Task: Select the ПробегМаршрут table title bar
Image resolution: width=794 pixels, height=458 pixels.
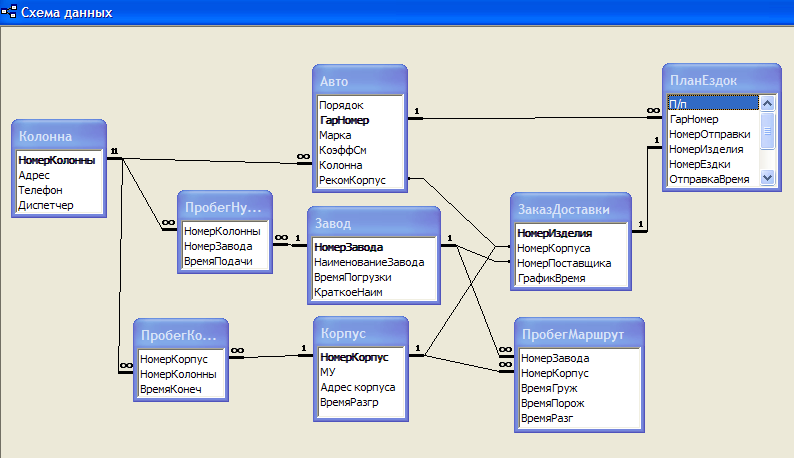Action: 579,334
